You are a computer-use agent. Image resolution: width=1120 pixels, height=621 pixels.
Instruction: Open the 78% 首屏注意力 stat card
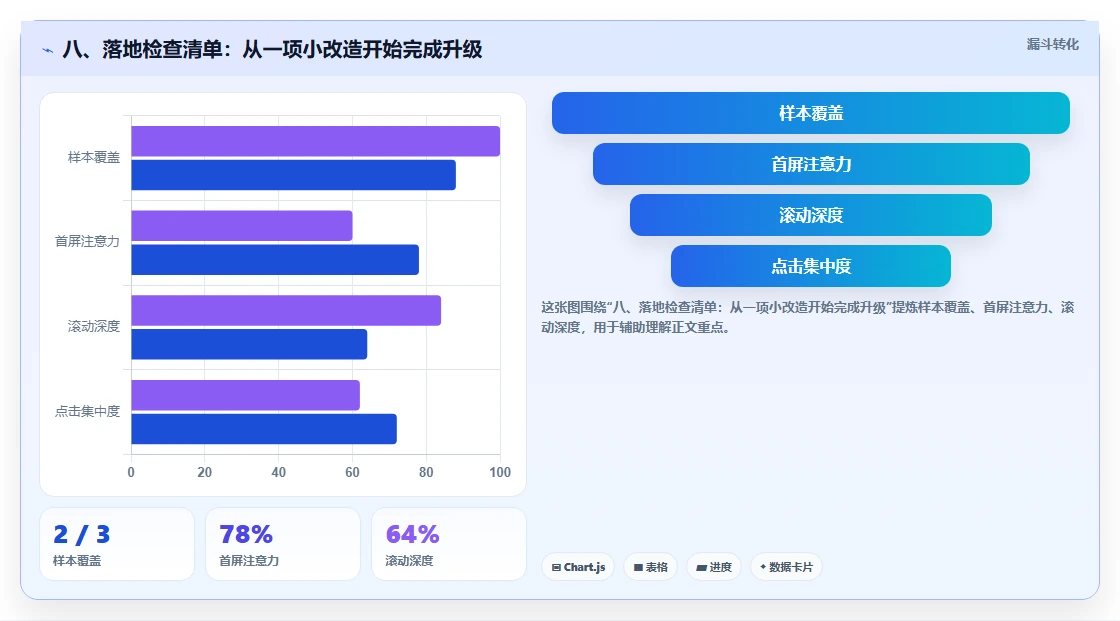[x=283, y=544]
